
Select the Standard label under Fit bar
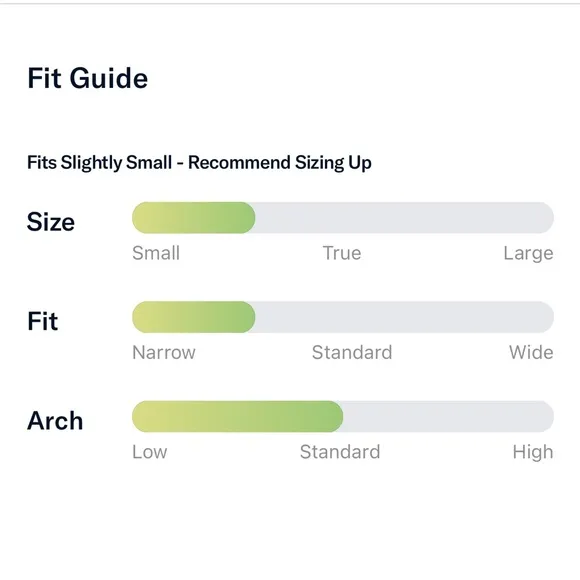pos(352,353)
